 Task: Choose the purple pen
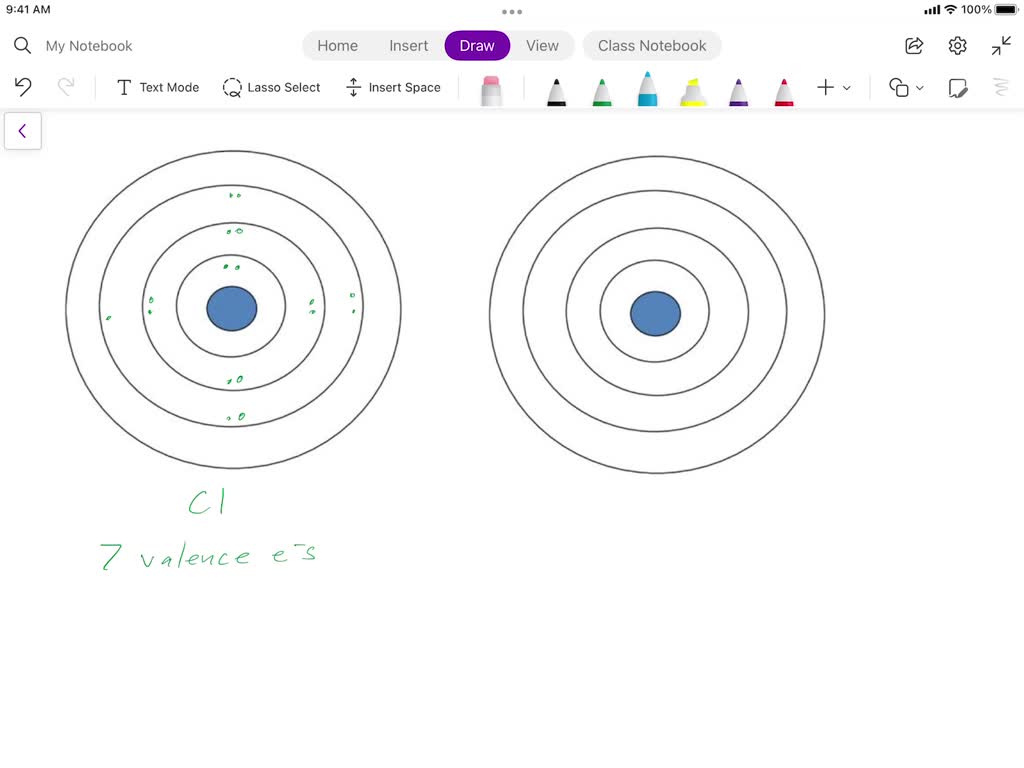click(x=738, y=88)
